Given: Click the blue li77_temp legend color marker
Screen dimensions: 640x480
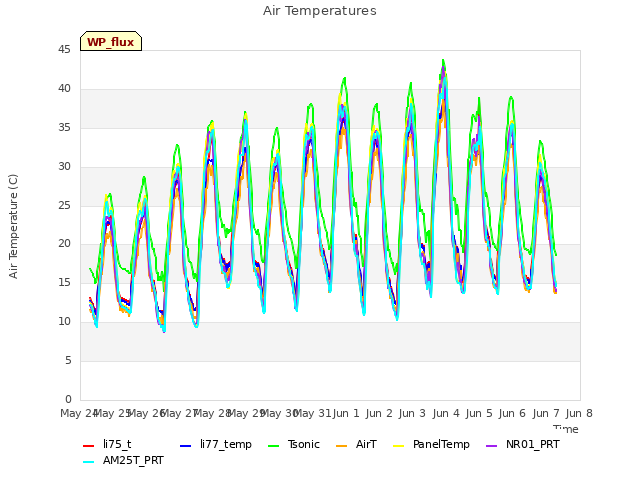Looking at the screenshot, I should (x=186, y=446).
